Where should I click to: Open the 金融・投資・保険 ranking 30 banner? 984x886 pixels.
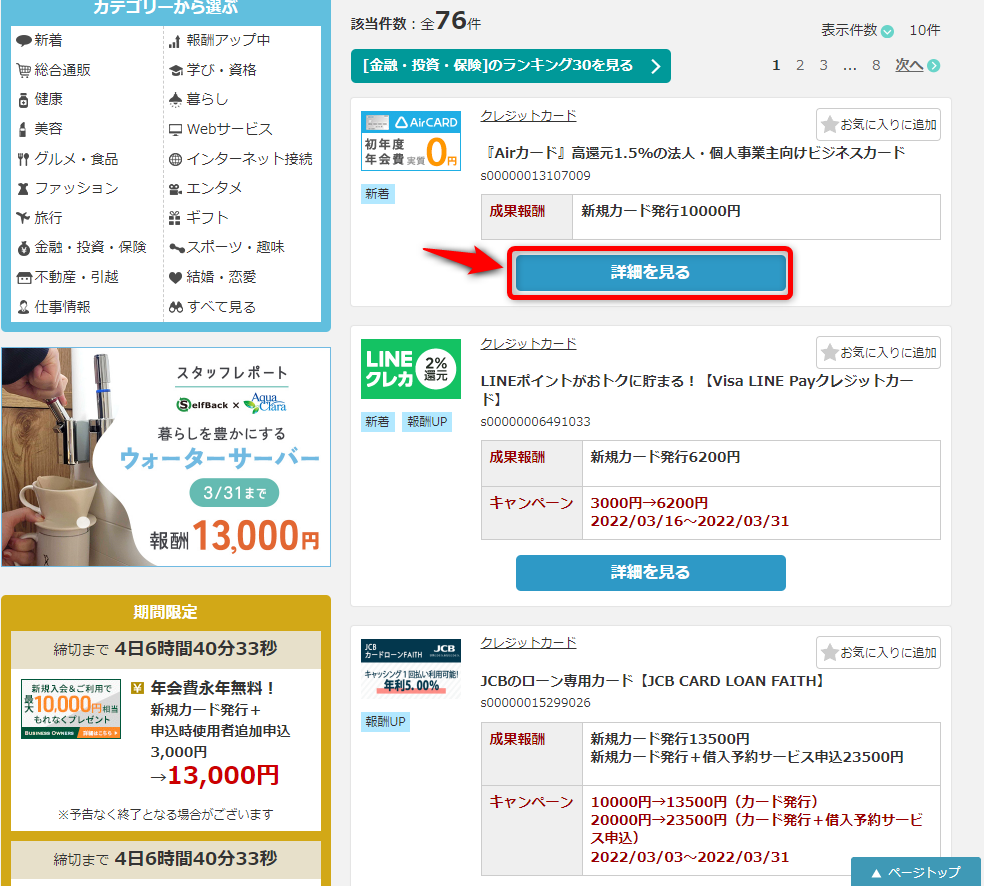[x=511, y=66]
